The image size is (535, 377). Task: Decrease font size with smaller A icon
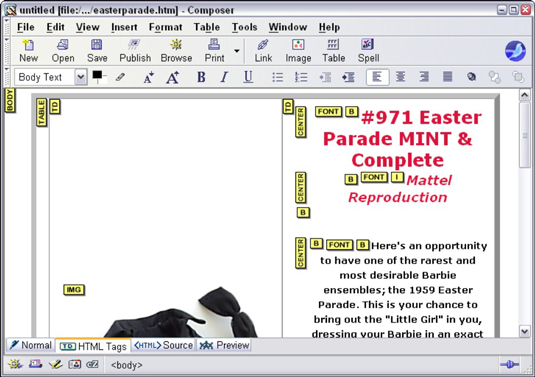tap(148, 77)
